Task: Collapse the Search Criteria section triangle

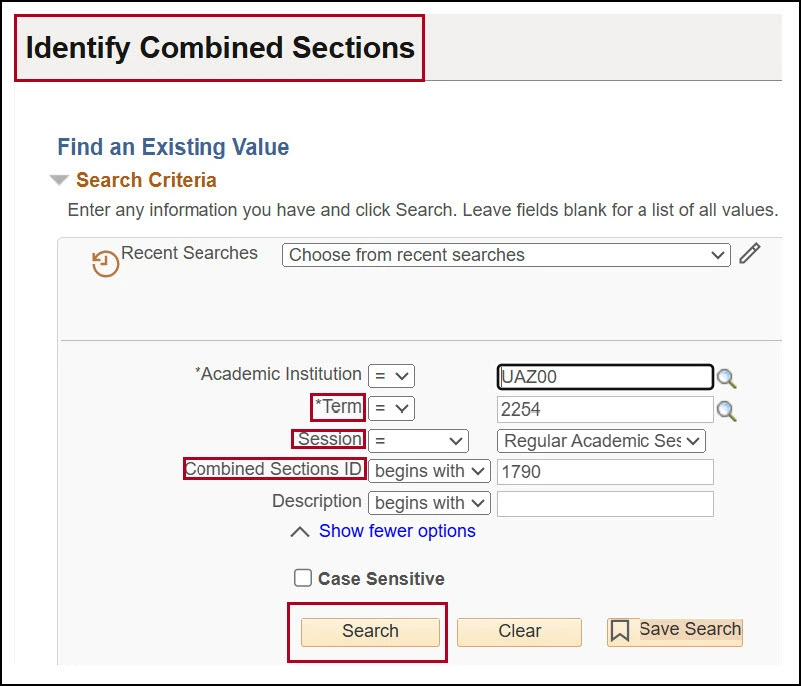Action: click(x=59, y=180)
